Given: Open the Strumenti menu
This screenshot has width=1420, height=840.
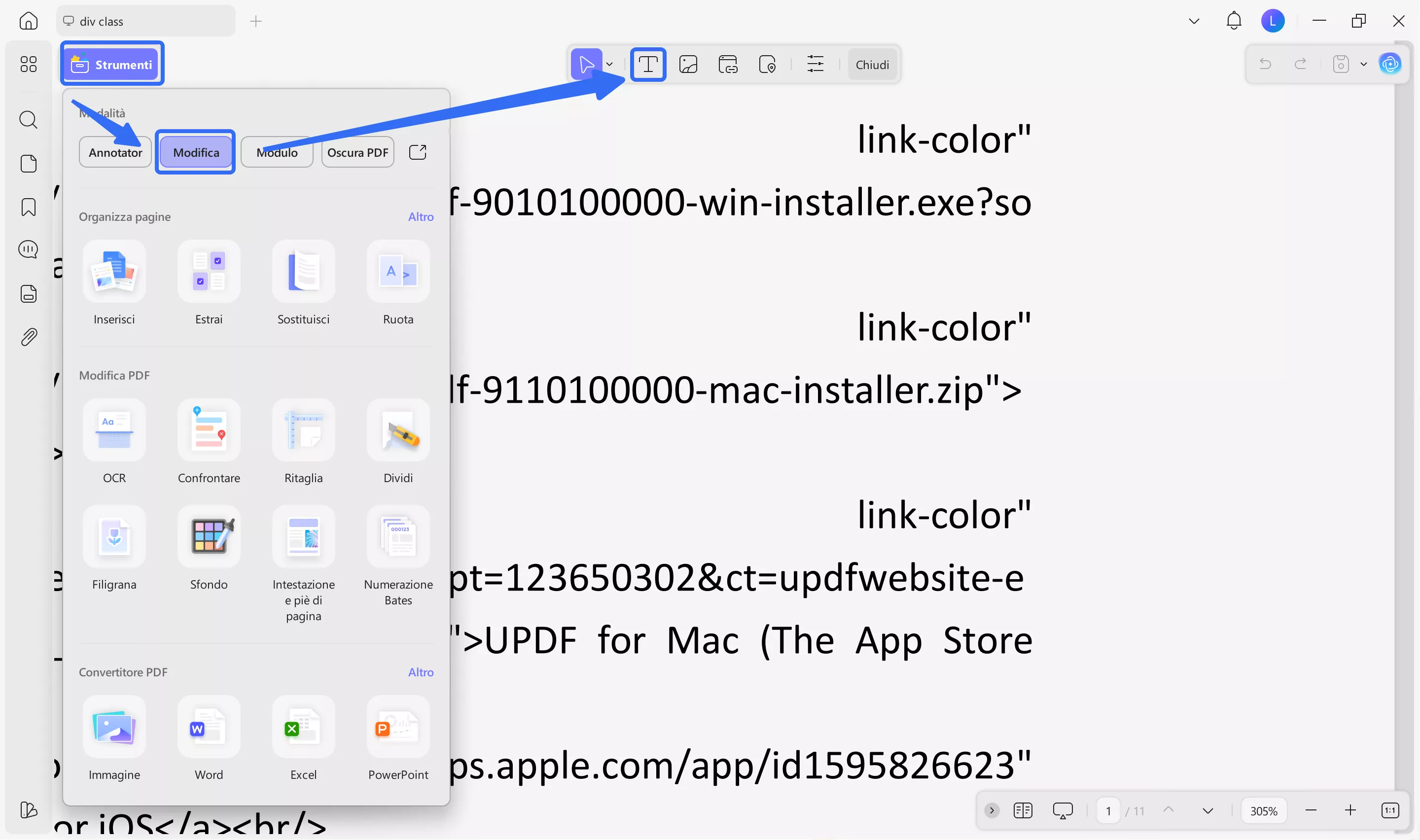Looking at the screenshot, I should [x=112, y=65].
